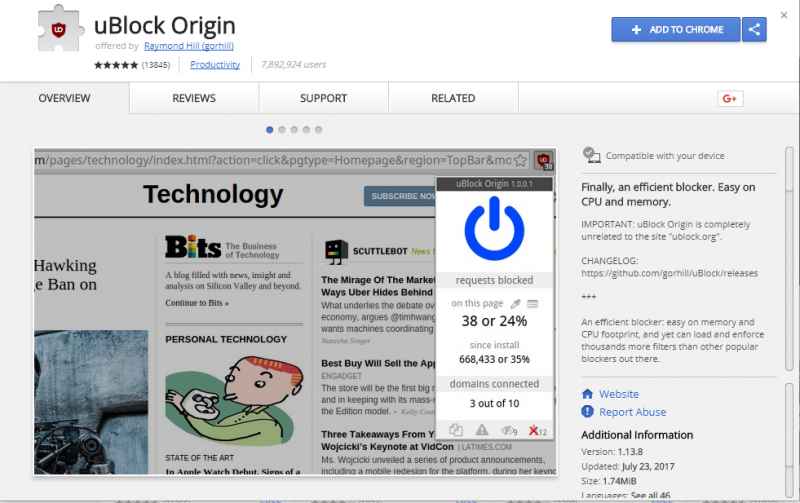Click the See all 46 languages link
The width and height of the screenshot is (800, 503).
[x=651, y=495]
